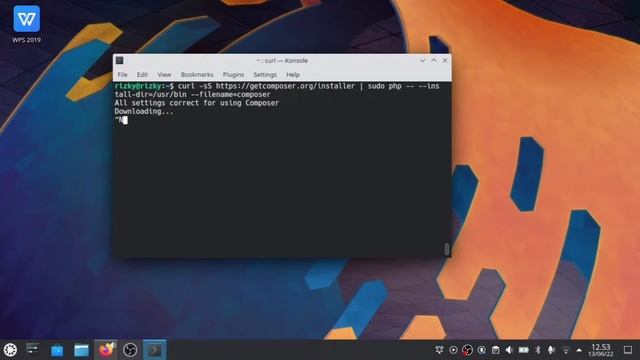This screenshot has width=640, height=360.
Task: Open the application launcher menu
Action: click(x=10, y=350)
